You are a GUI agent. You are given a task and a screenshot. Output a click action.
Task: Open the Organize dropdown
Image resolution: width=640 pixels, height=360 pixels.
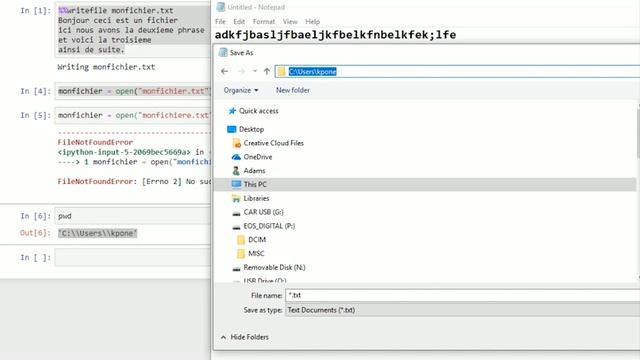[x=241, y=90]
